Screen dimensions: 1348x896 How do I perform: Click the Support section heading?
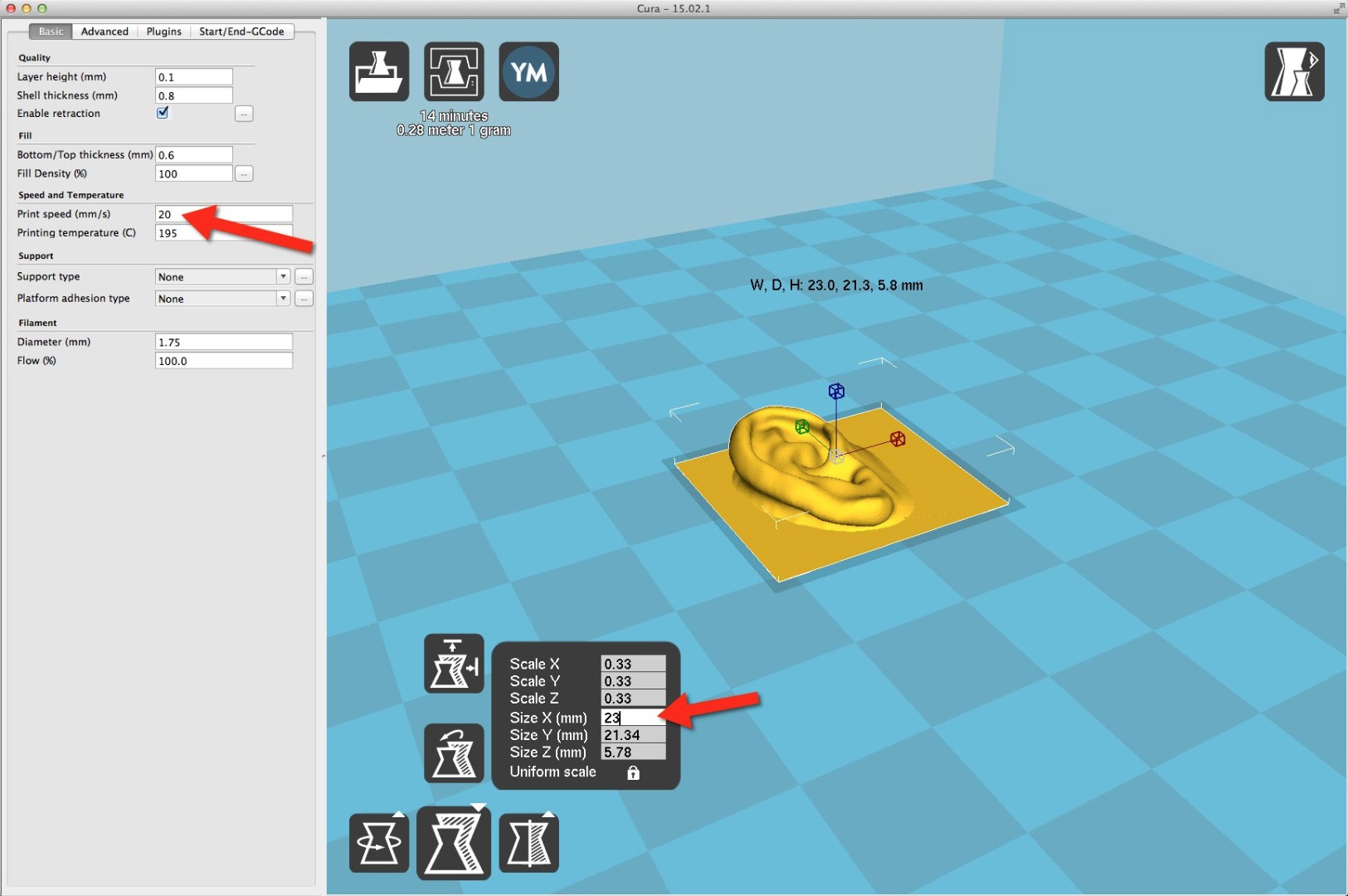36,256
